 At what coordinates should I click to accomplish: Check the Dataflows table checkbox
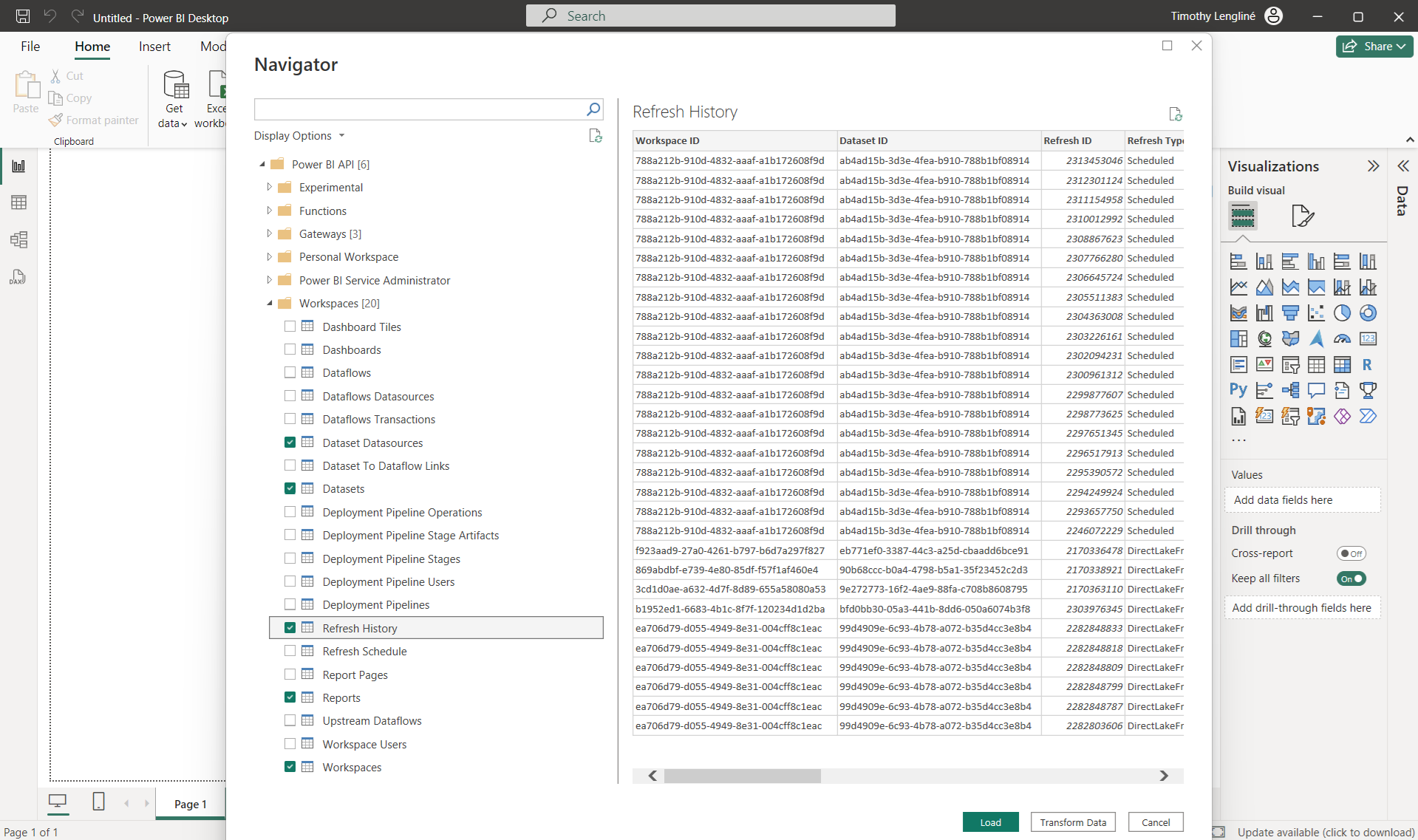click(x=290, y=372)
